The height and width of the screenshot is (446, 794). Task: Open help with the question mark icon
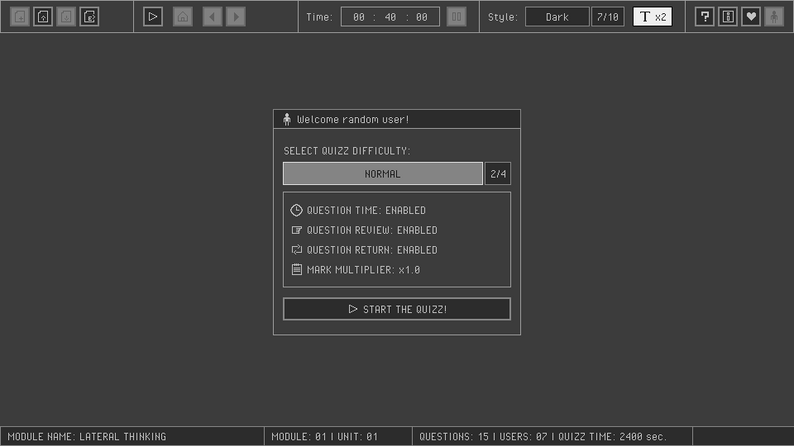point(705,17)
